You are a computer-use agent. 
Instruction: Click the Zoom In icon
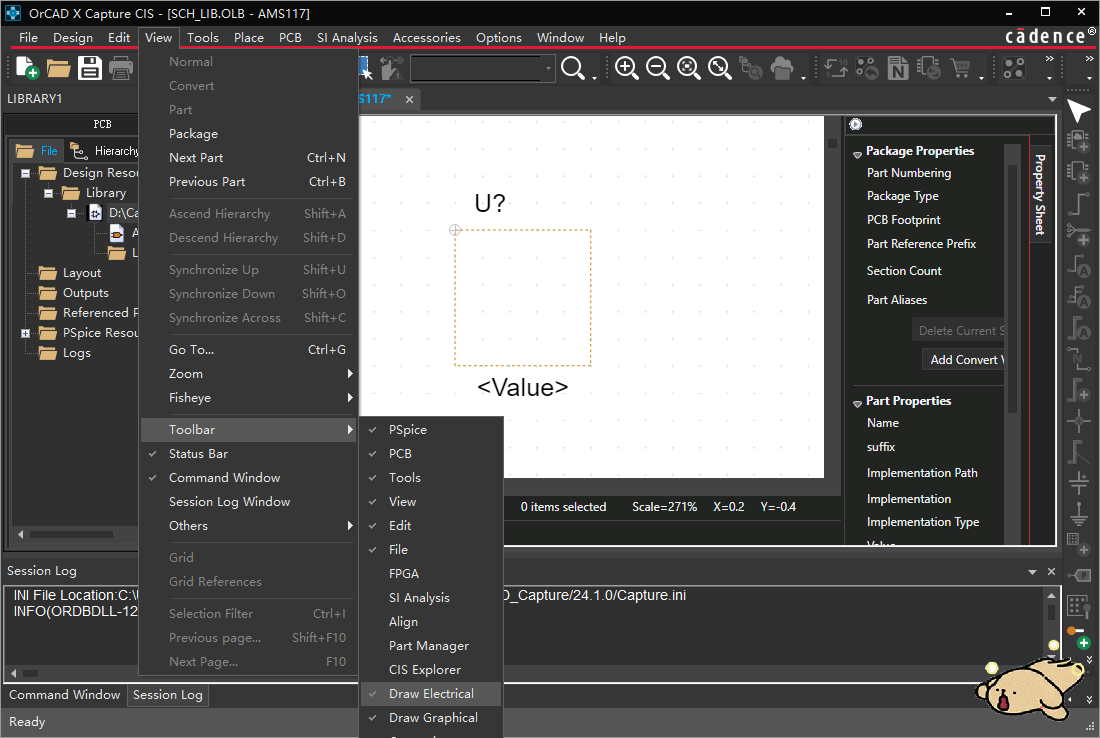[626, 68]
